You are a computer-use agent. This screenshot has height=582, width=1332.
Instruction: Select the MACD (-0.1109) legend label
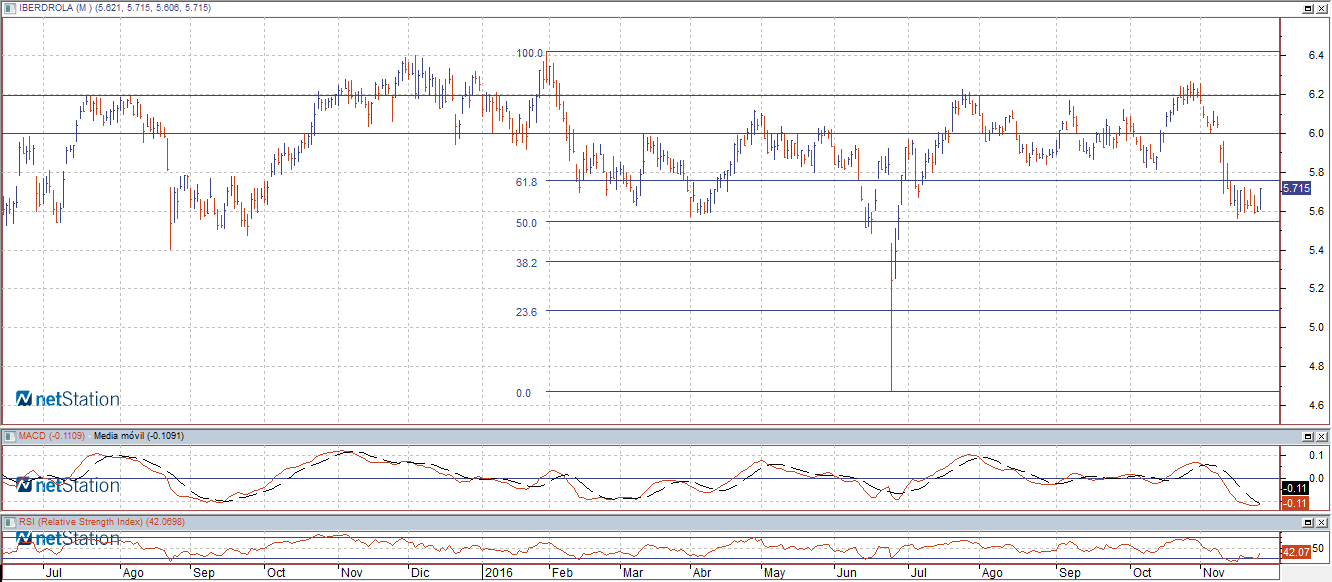tap(51, 436)
